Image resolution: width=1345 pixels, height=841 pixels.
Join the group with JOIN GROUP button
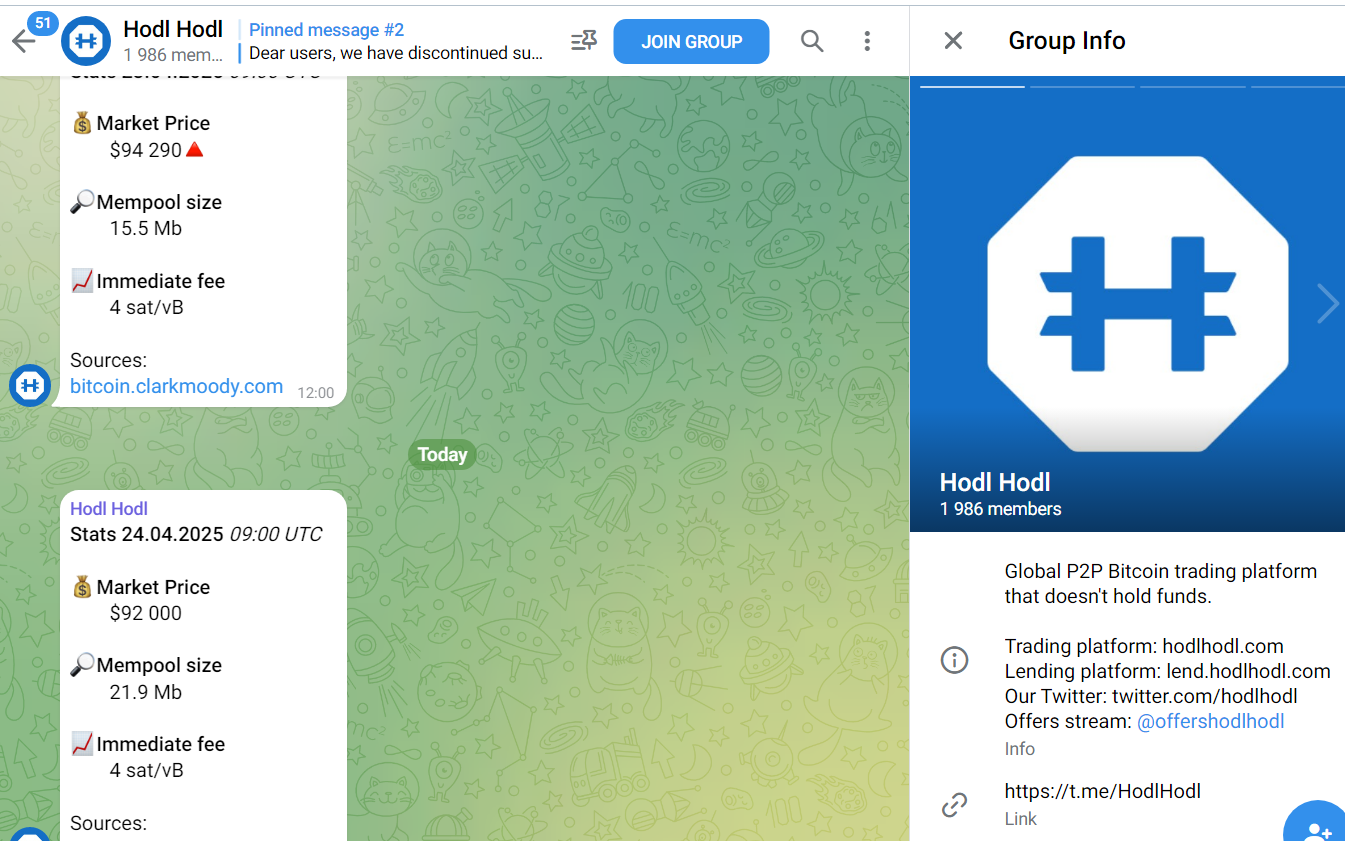(691, 42)
